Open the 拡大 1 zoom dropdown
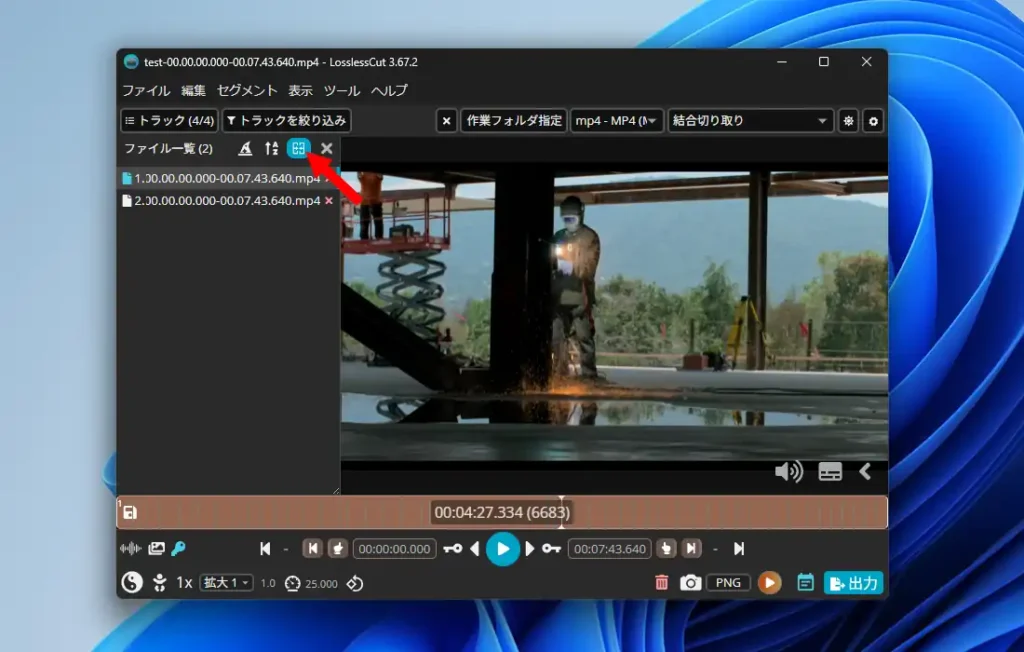Screen dimensions: 1024x652 pos(227,582)
